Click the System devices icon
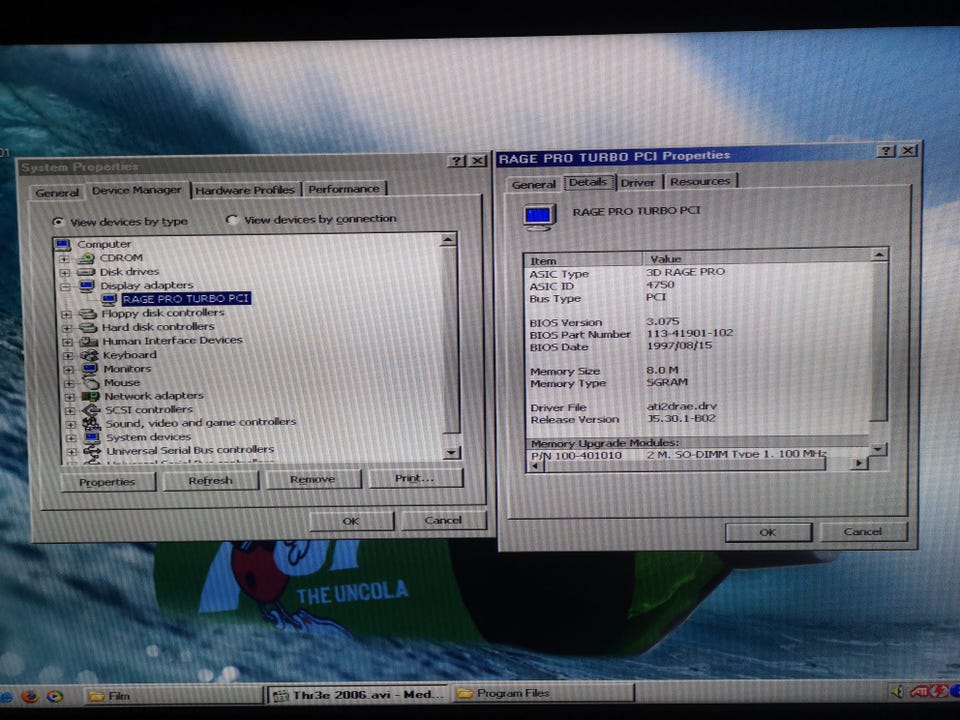Image resolution: width=960 pixels, height=720 pixels. coord(92,438)
